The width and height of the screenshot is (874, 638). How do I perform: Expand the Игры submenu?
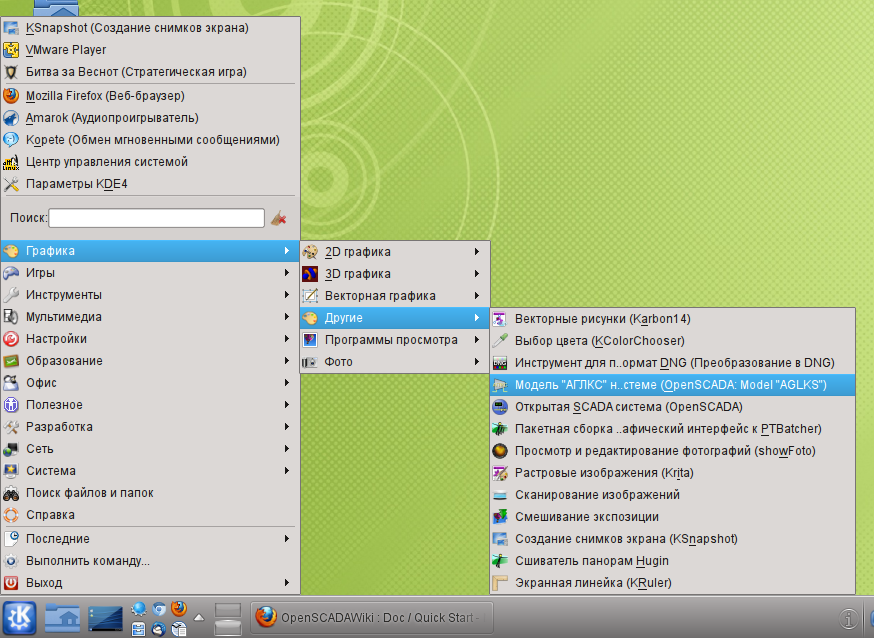[150, 273]
